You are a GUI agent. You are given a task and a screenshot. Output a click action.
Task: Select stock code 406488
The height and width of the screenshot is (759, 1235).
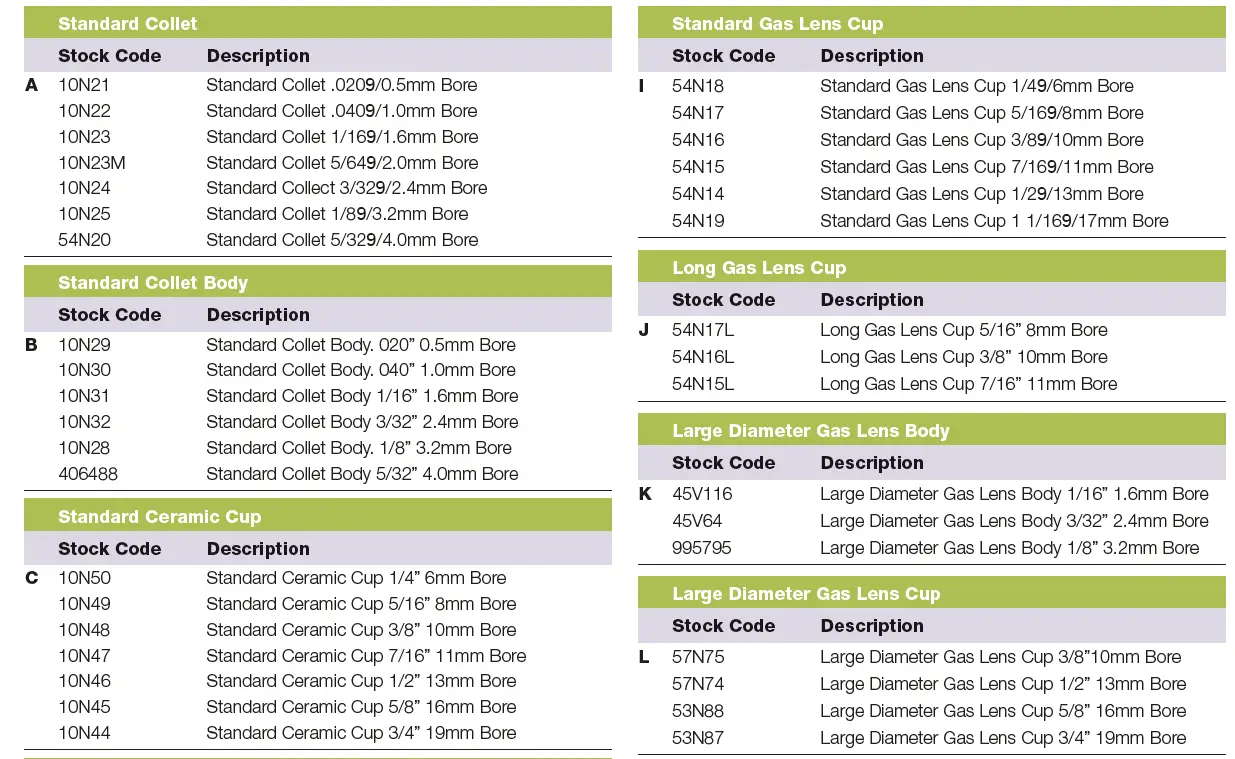point(88,474)
